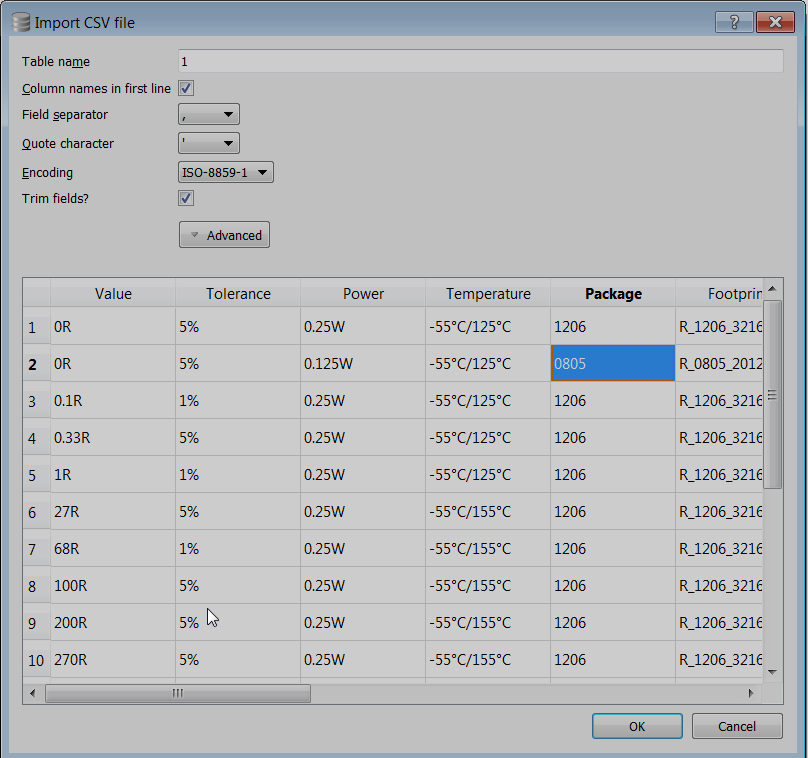Uncheck the Column names in first line box

185,88
